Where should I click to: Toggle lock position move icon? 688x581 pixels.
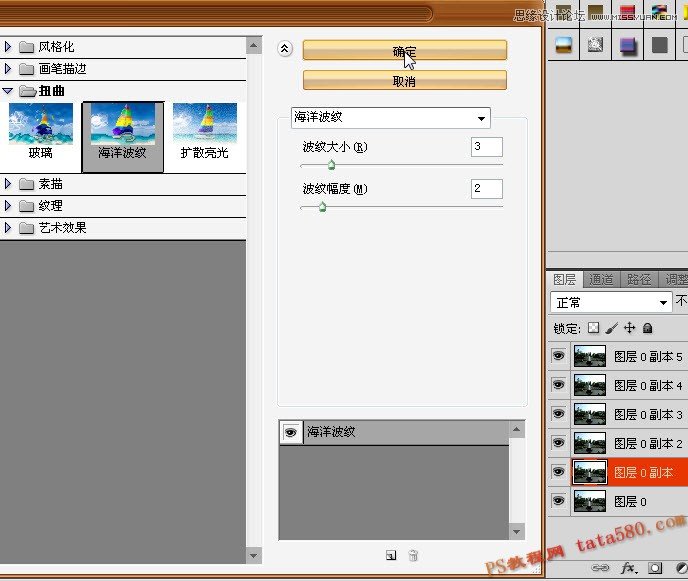point(630,328)
